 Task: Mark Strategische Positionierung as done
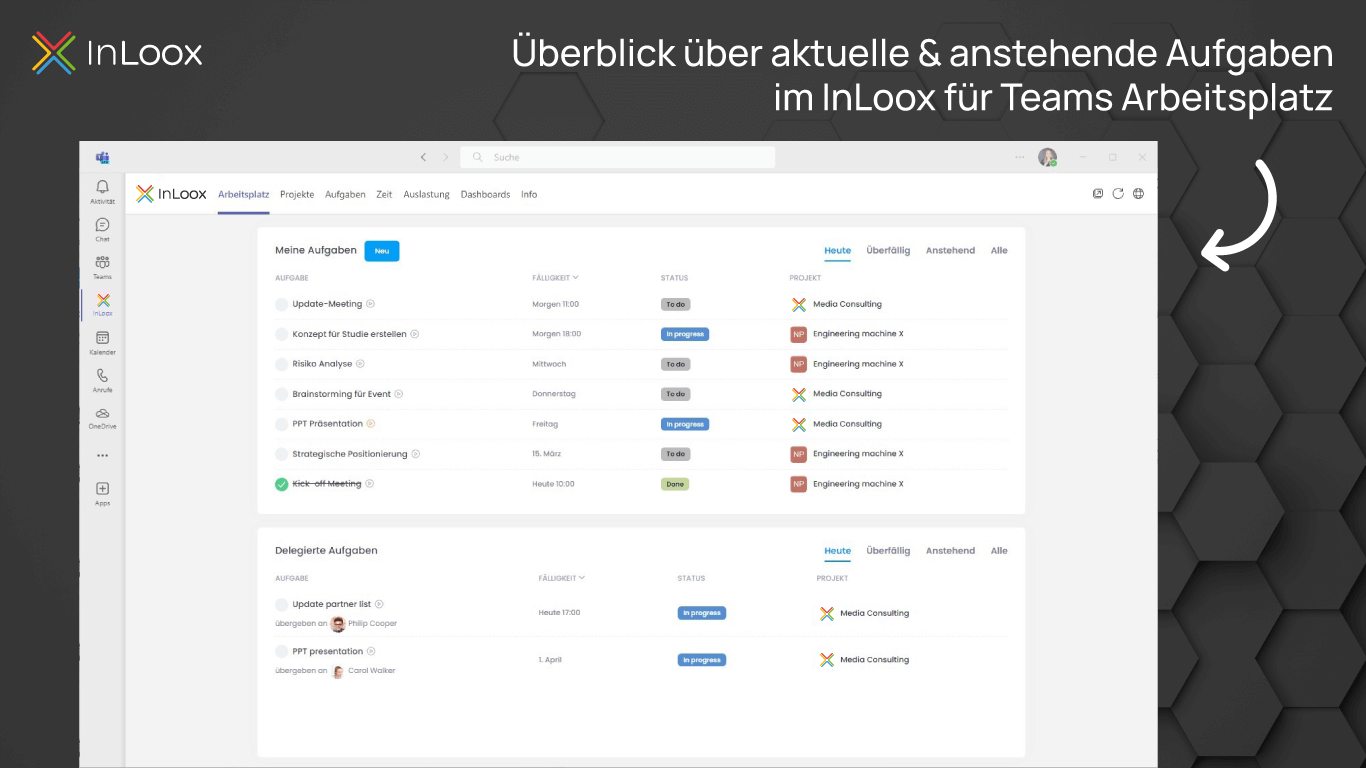[x=281, y=454]
